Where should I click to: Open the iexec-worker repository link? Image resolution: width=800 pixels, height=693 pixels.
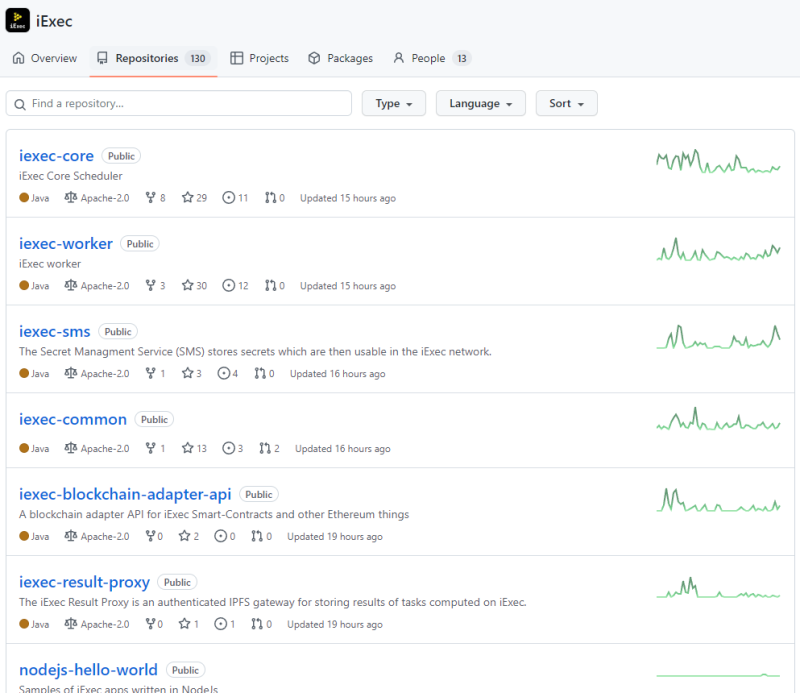click(x=66, y=243)
